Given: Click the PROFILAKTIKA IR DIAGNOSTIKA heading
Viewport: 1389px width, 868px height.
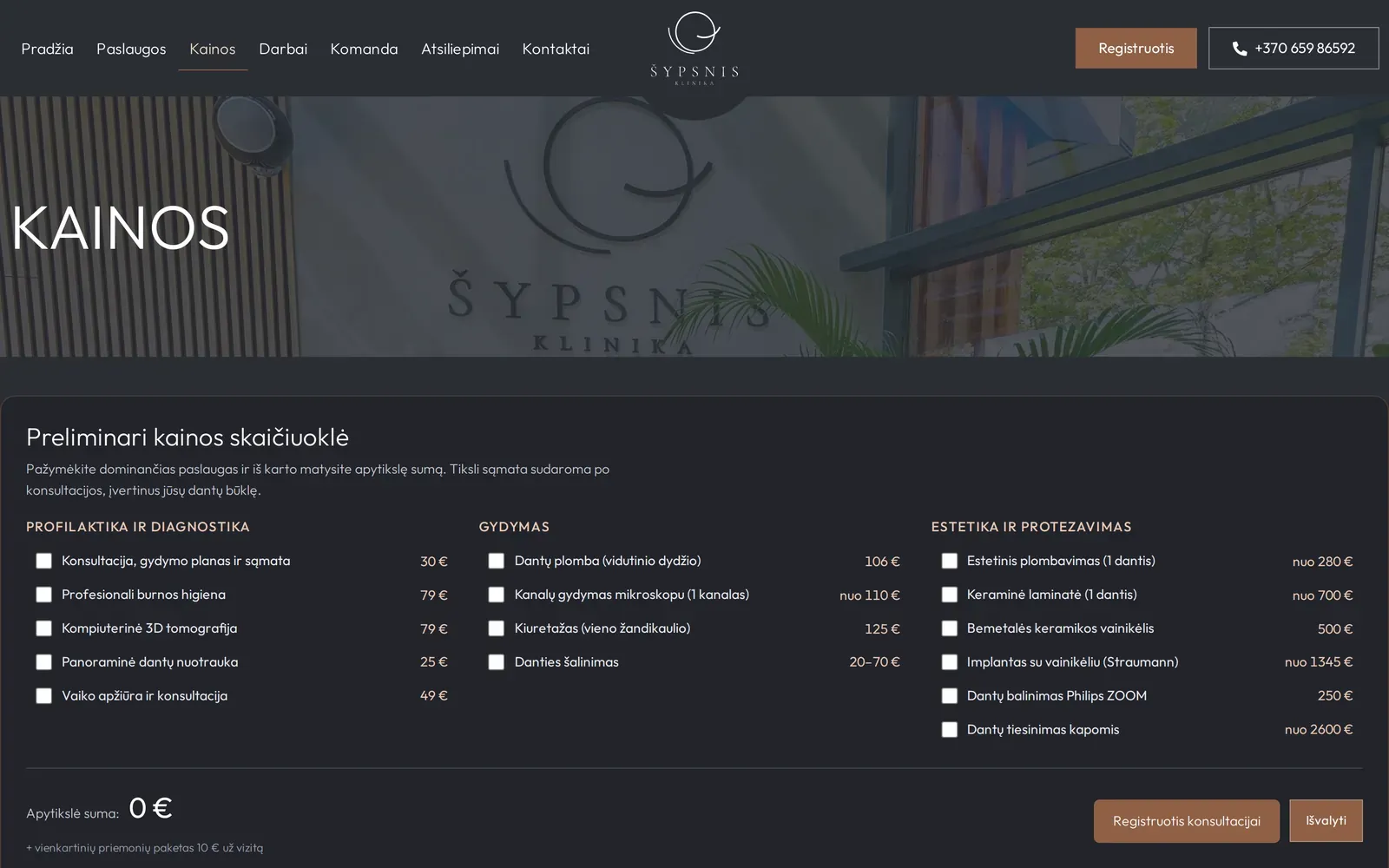Looking at the screenshot, I should point(138,527).
